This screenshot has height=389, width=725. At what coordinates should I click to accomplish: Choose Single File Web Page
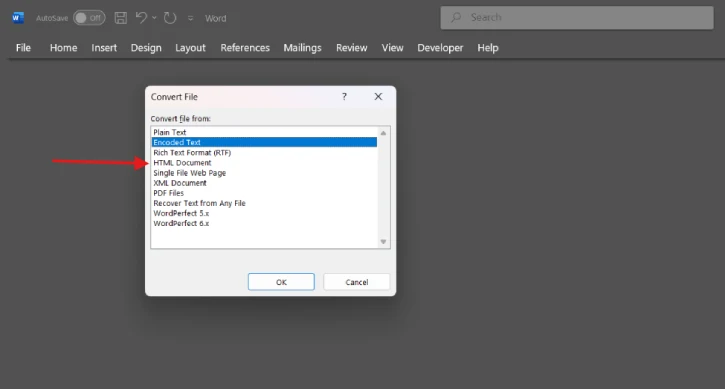click(x=264, y=173)
